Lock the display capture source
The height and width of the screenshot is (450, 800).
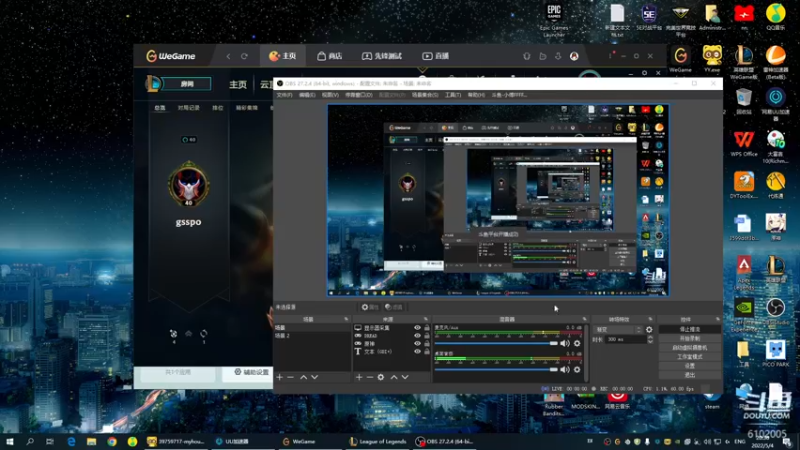pos(427,328)
